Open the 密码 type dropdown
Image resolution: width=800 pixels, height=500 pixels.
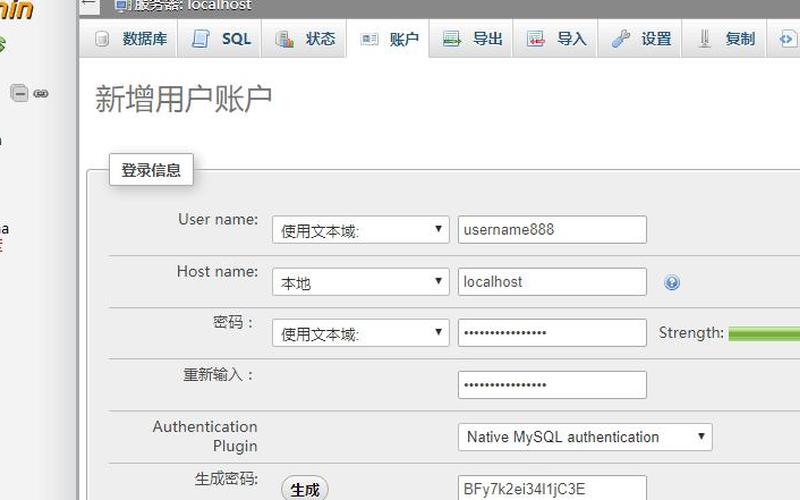point(360,333)
